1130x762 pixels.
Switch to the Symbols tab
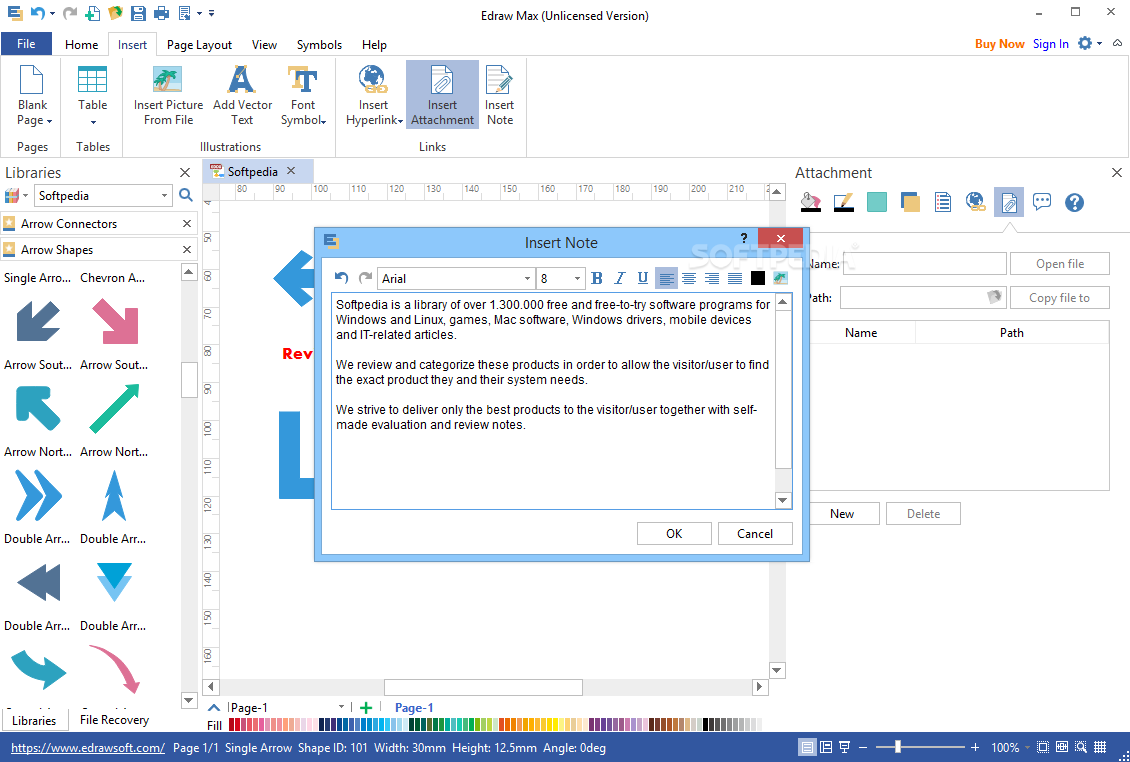tap(319, 45)
